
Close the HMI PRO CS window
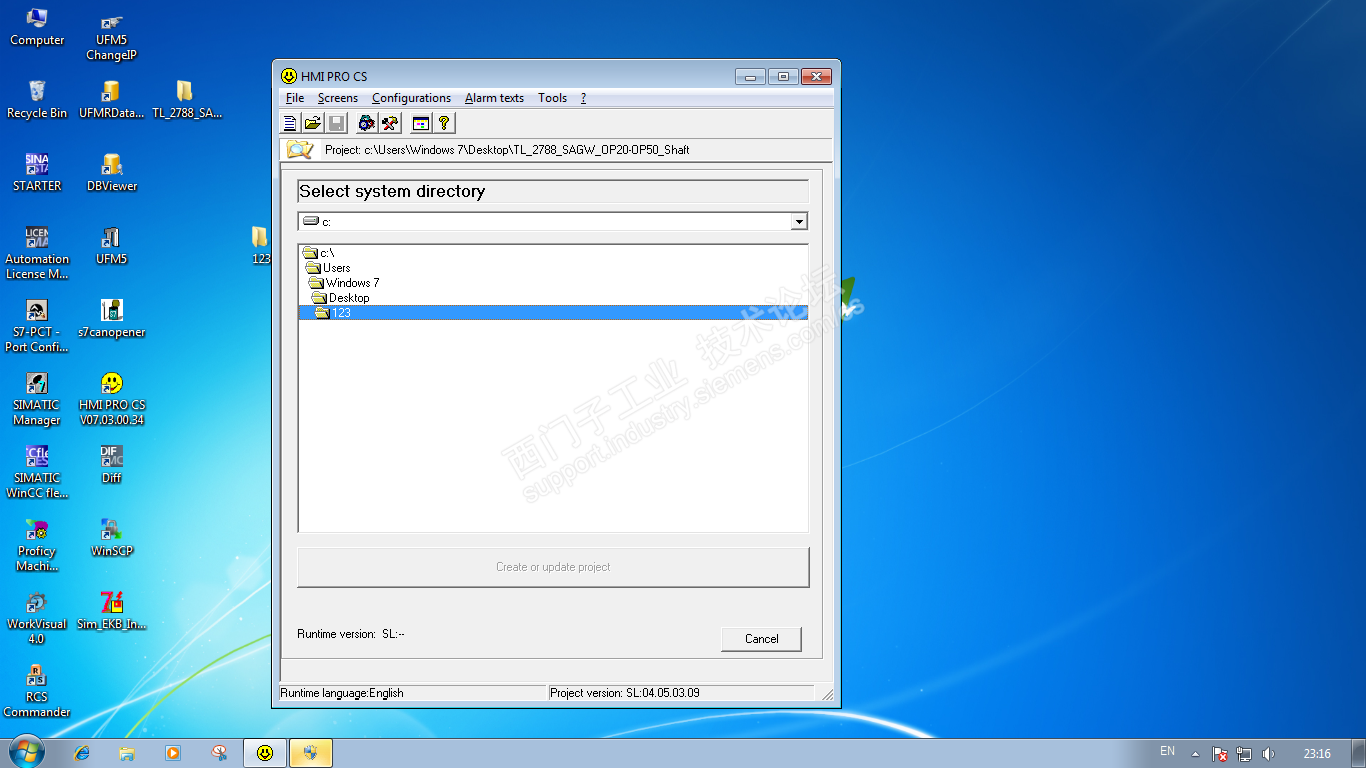816,77
